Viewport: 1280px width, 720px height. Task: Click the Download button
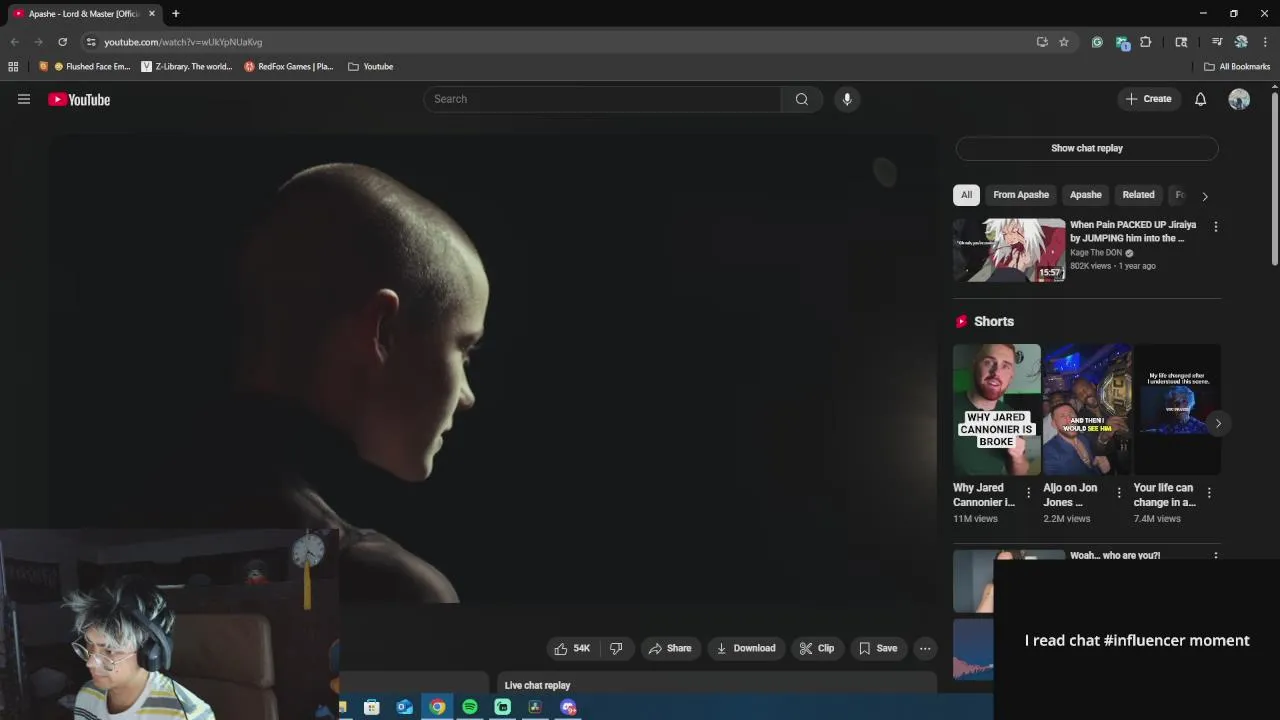[x=746, y=648]
